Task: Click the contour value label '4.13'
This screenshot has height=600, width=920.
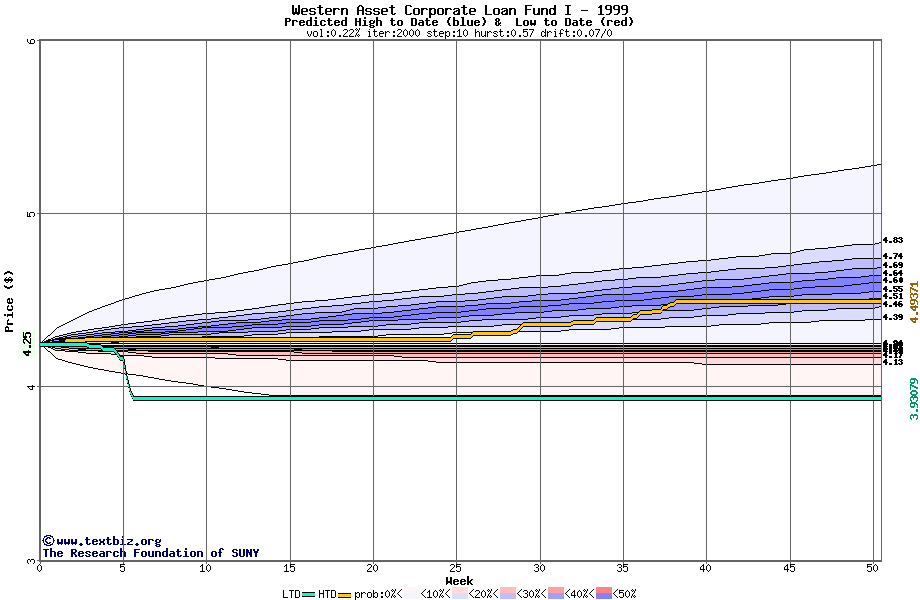Action: coord(893,362)
